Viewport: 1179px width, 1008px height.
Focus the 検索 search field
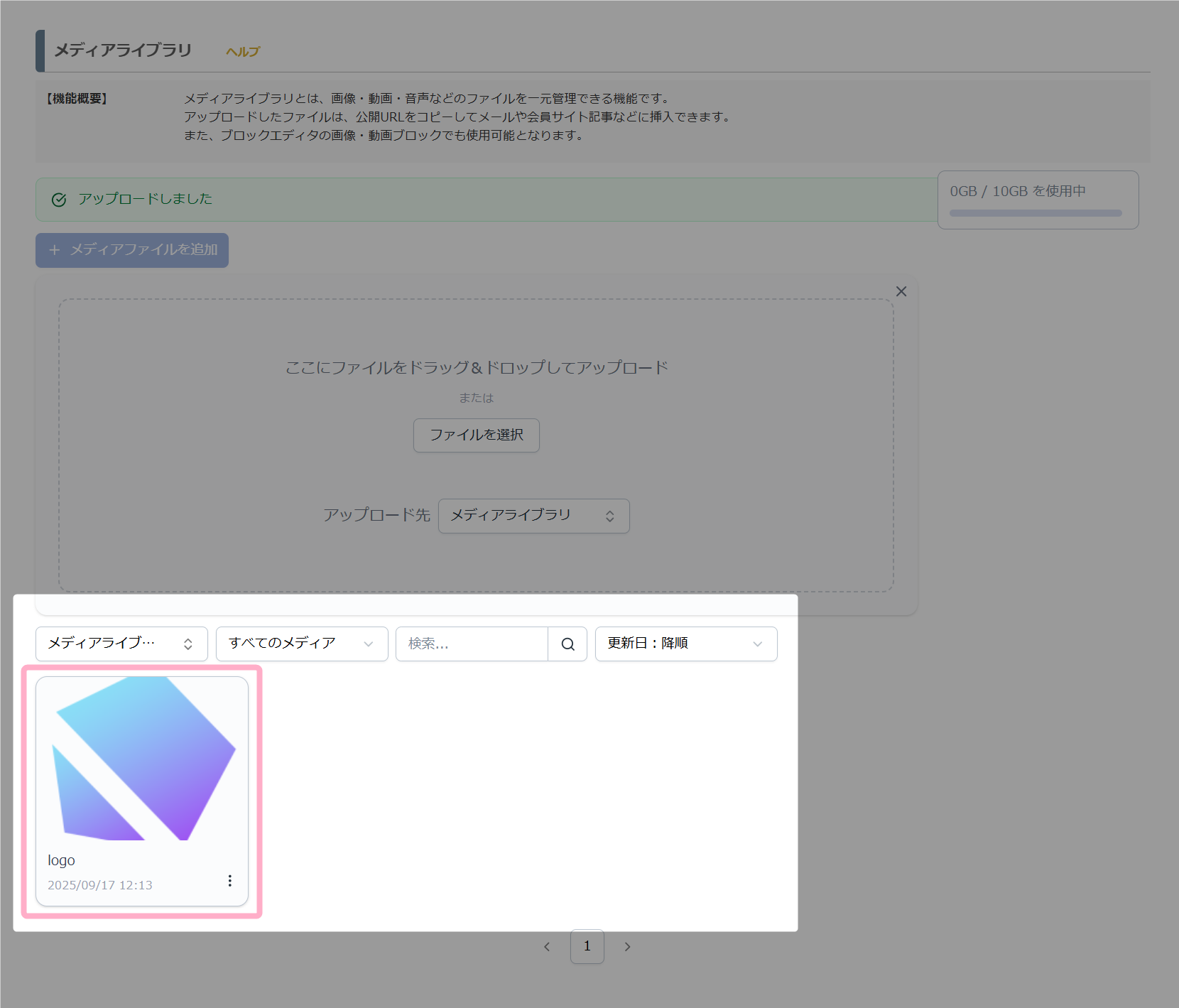pyautogui.click(x=472, y=644)
